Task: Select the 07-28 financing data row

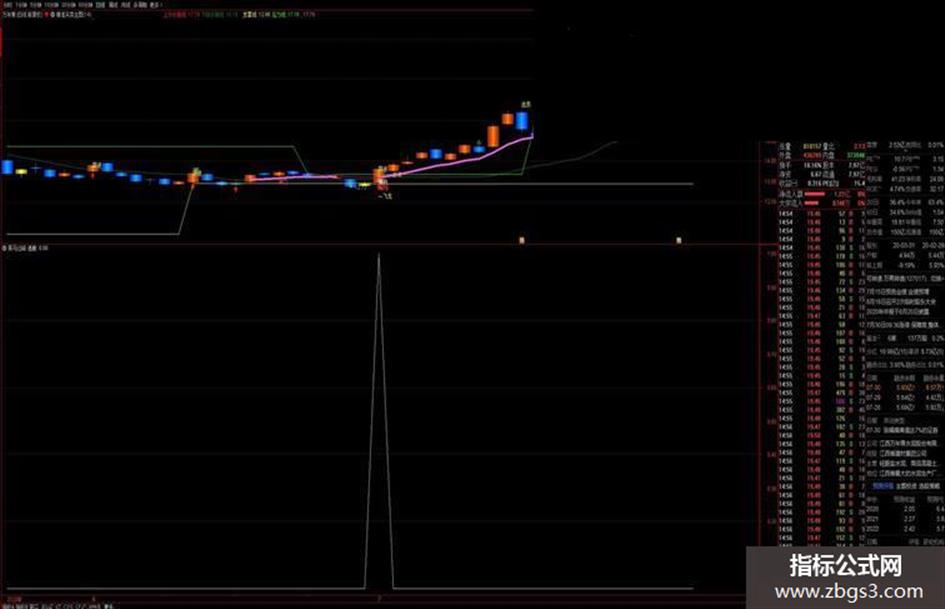Action: point(905,408)
